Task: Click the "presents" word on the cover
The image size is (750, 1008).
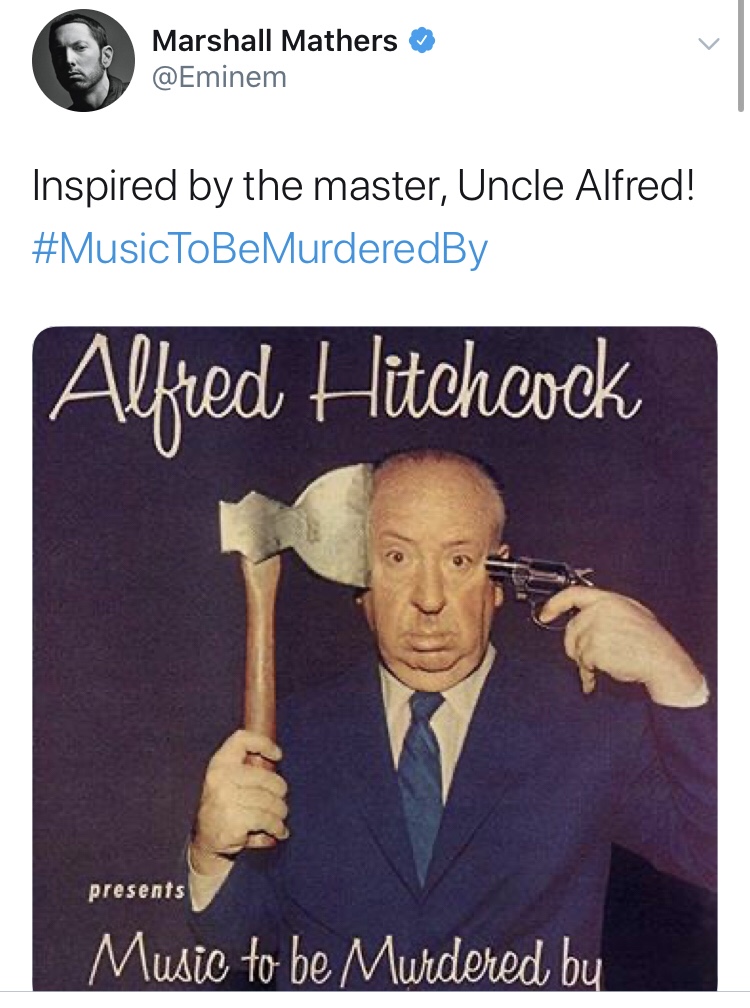Action: tap(137, 890)
